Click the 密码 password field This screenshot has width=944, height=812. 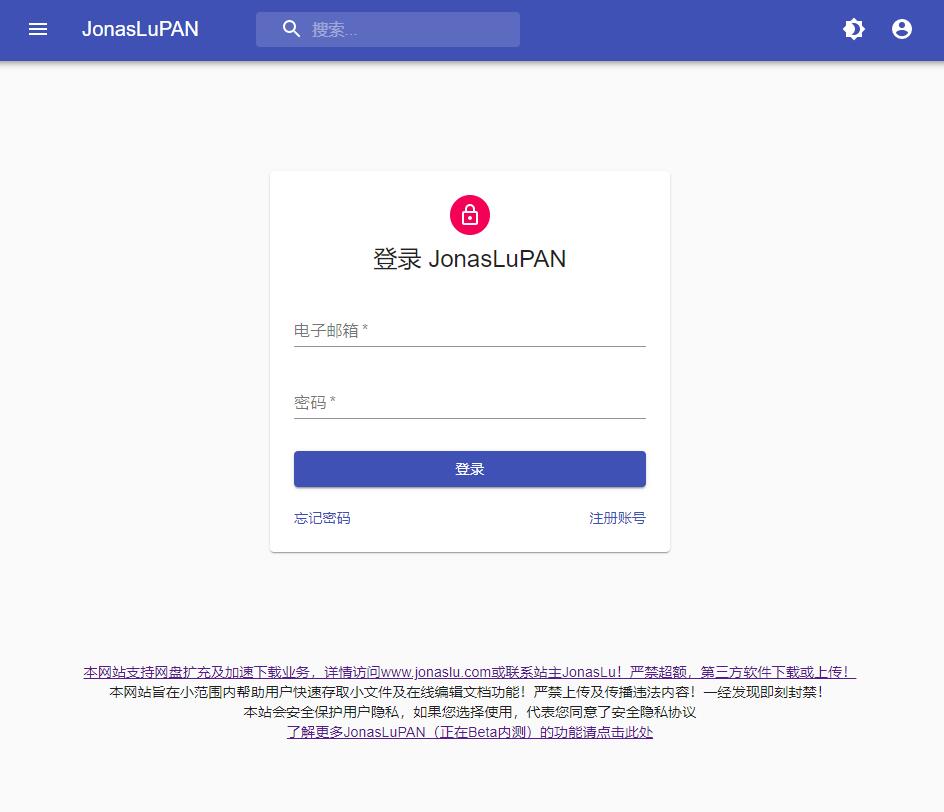click(x=470, y=403)
